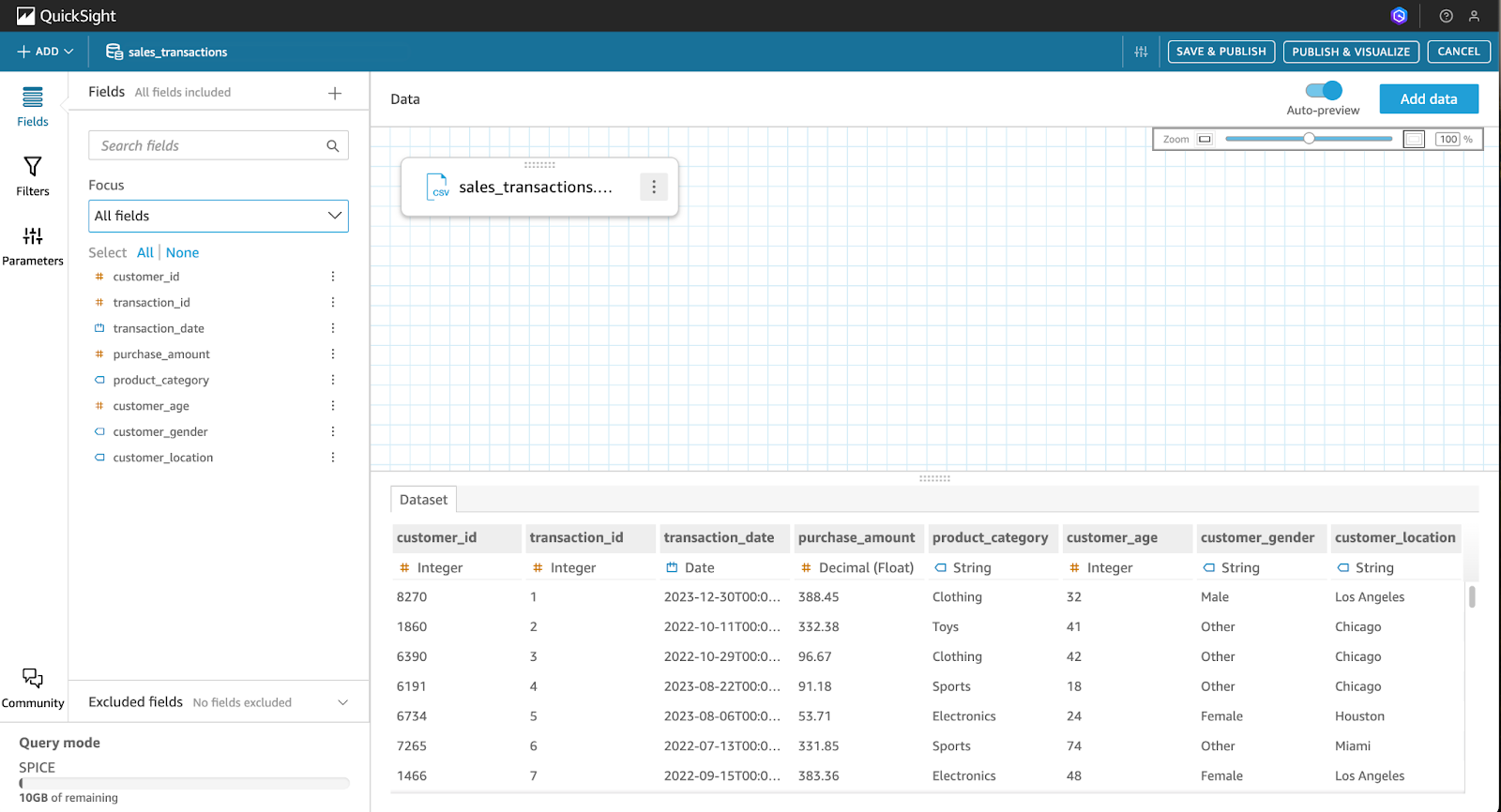Viewport: 1501px width, 812px height.
Task: Select All fields link
Action: click(x=145, y=252)
